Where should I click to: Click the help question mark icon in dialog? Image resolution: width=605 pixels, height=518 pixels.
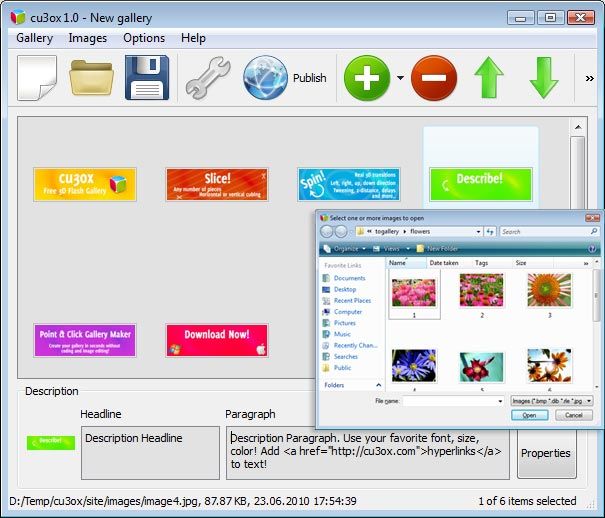point(592,249)
